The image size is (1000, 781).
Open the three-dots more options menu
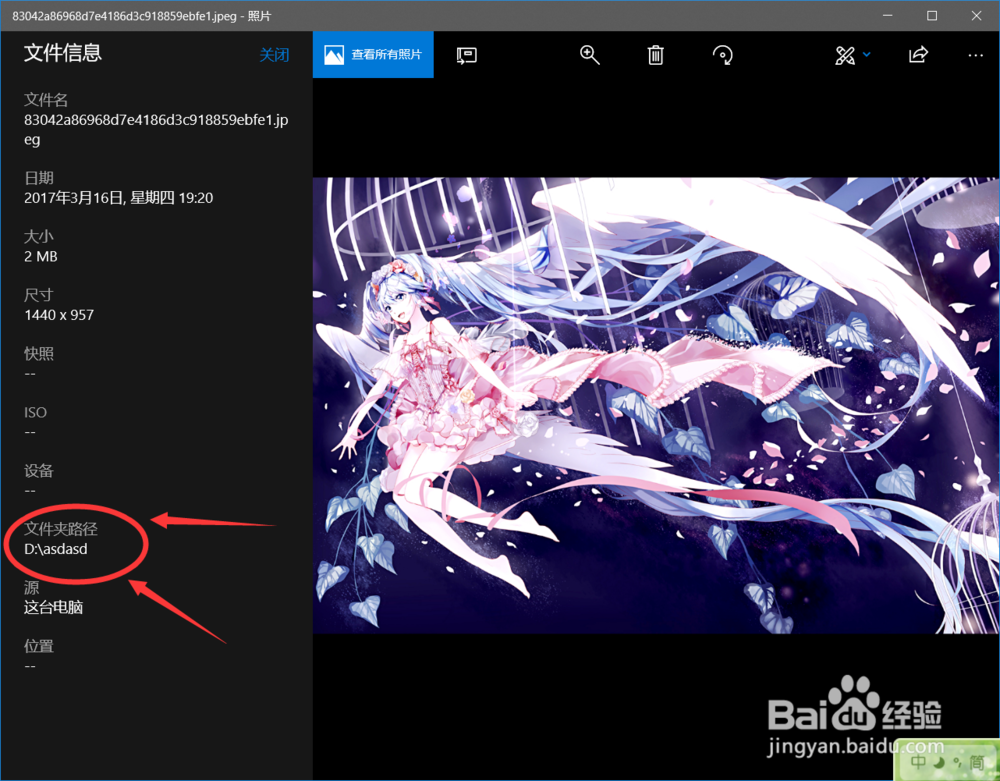coord(975,55)
